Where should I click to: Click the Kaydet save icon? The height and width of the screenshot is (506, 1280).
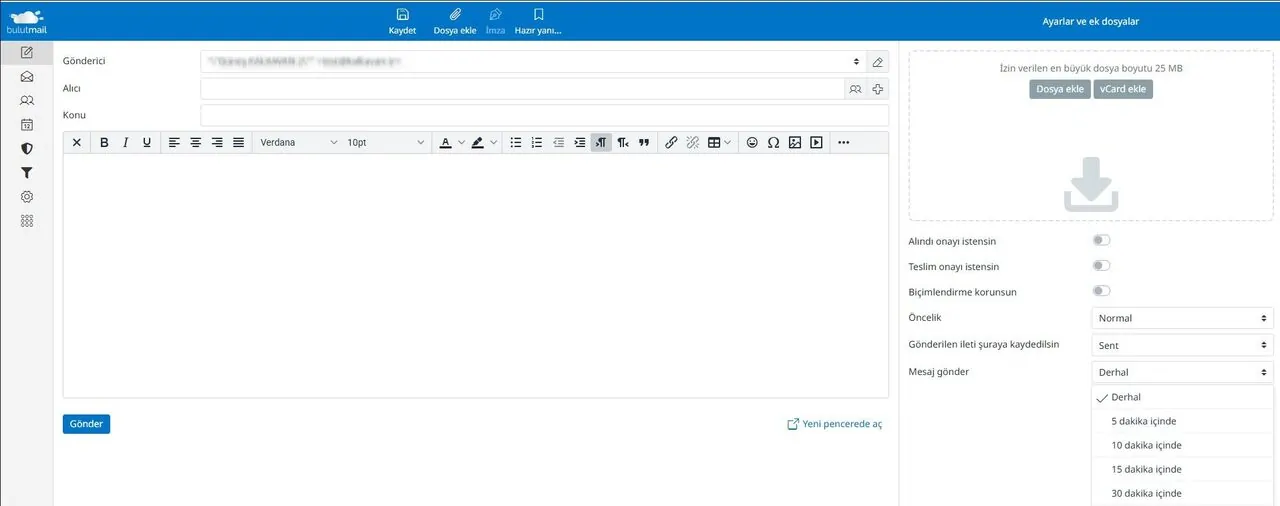coord(402,15)
